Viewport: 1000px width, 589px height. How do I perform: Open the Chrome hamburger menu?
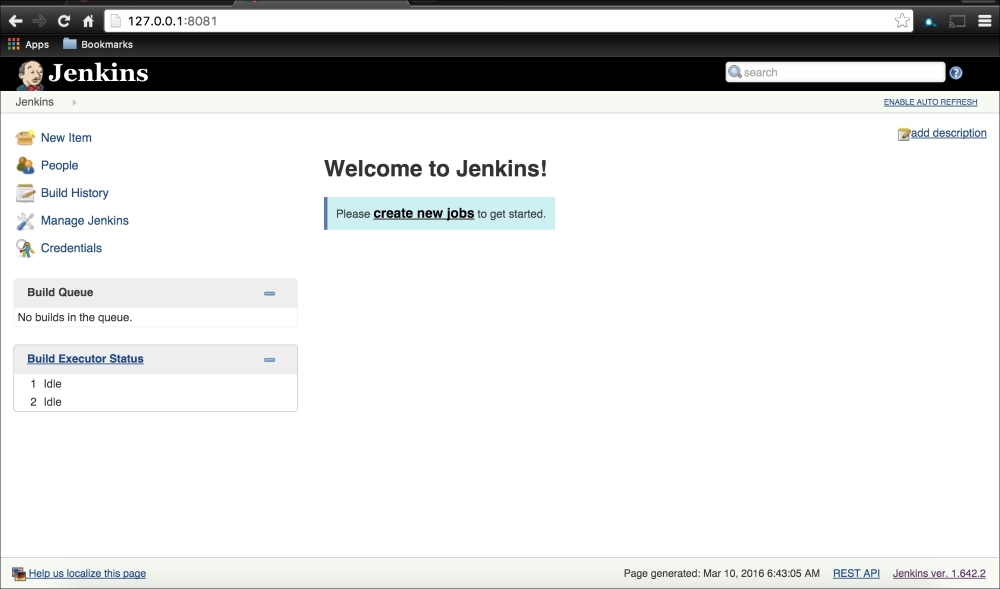click(x=984, y=21)
